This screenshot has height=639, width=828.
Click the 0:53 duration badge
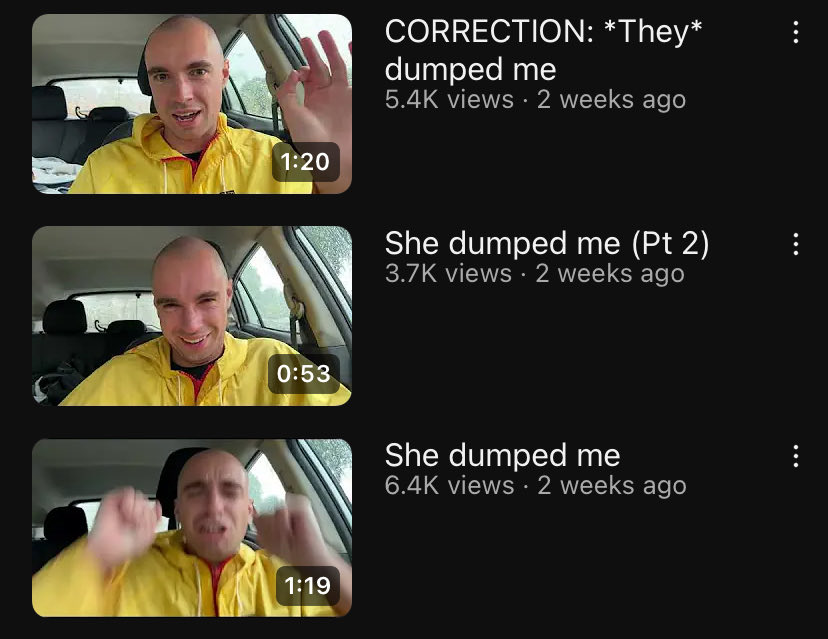304,374
